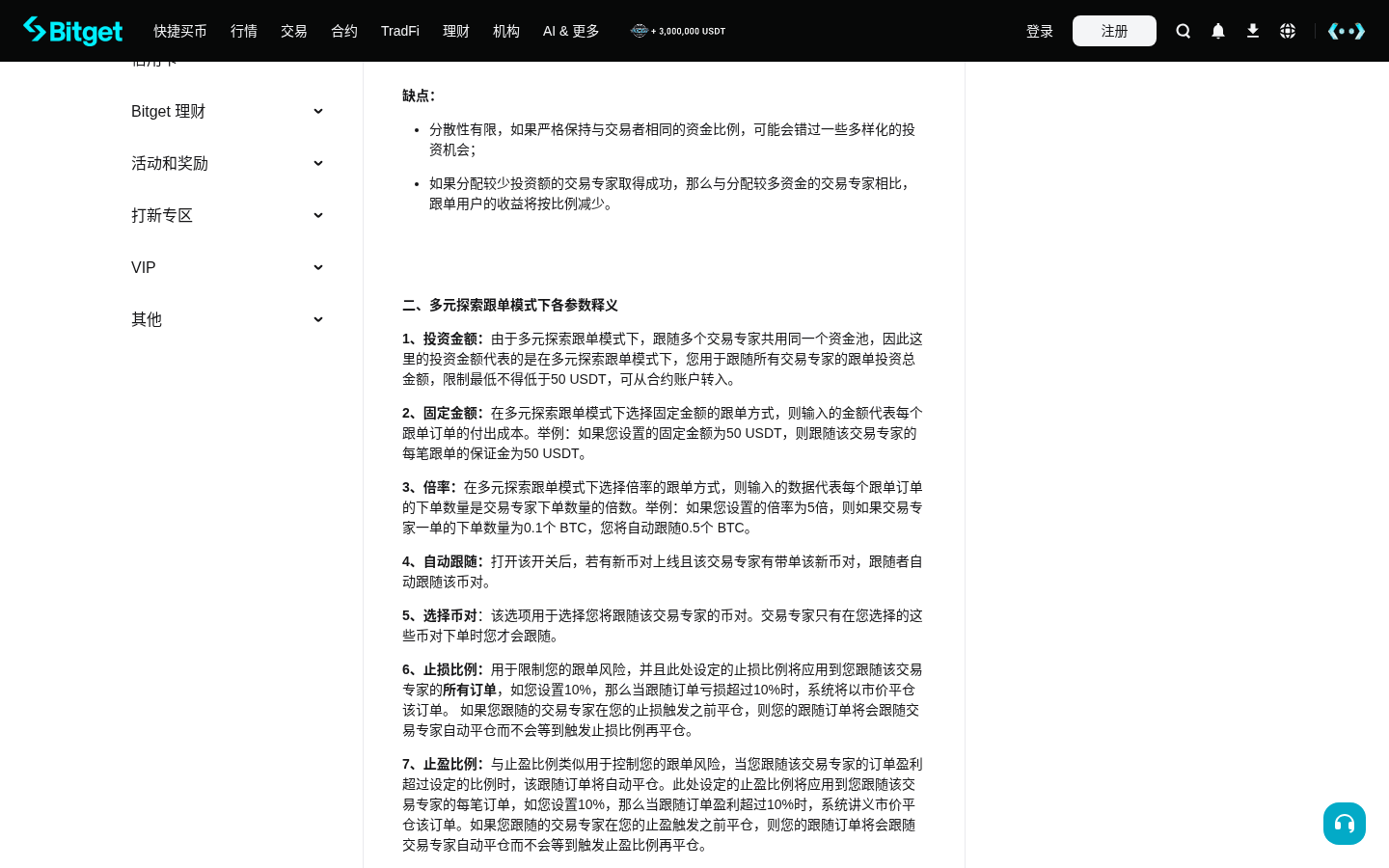The image size is (1389, 868).
Task: Click the bold 所有订单 text
Action: 470,690
